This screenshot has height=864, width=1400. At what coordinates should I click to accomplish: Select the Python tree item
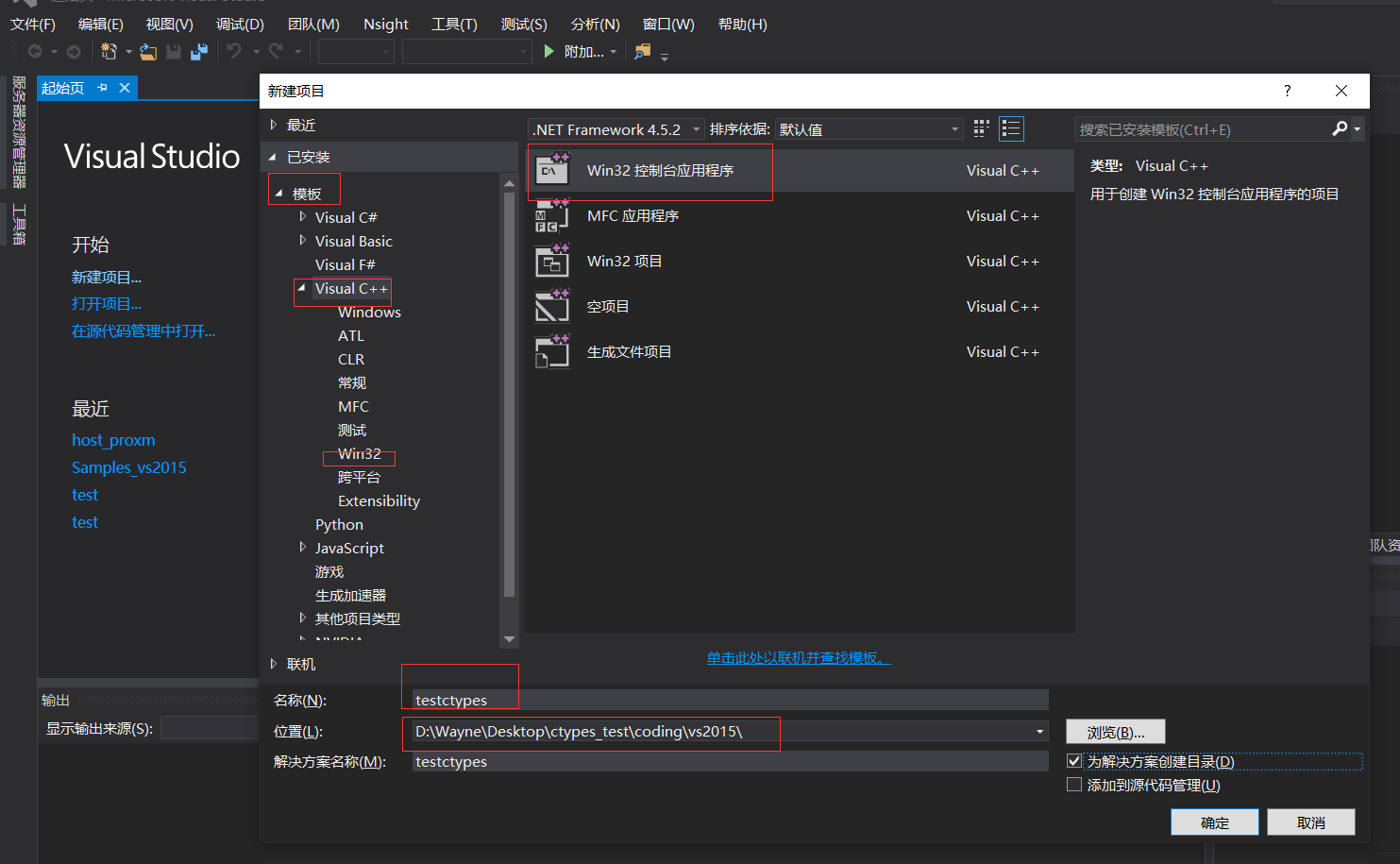[x=339, y=524]
